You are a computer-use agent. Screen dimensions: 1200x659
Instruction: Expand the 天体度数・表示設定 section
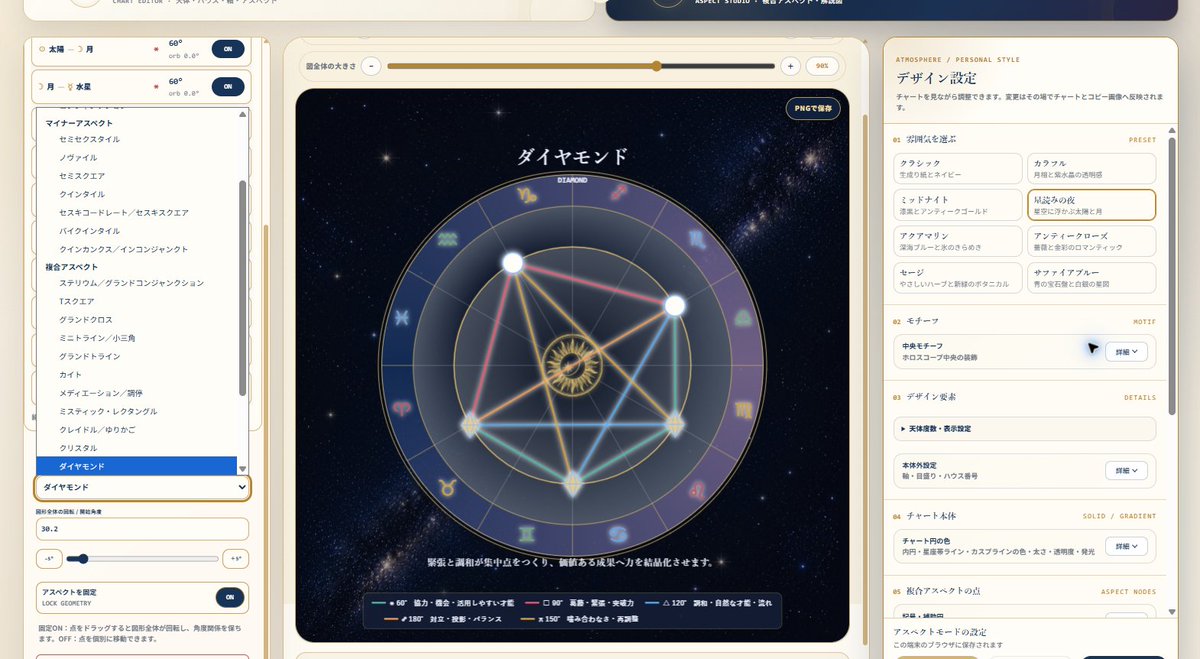pyautogui.click(x=1024, y=428)
